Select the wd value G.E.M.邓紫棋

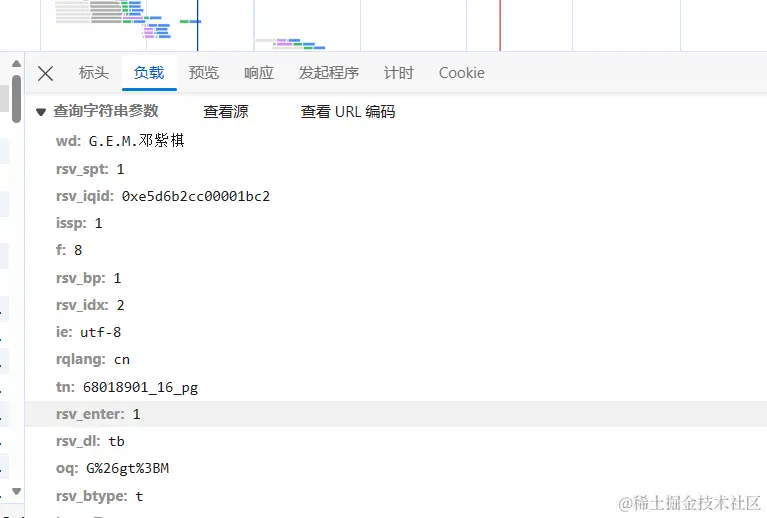(136, 141)
